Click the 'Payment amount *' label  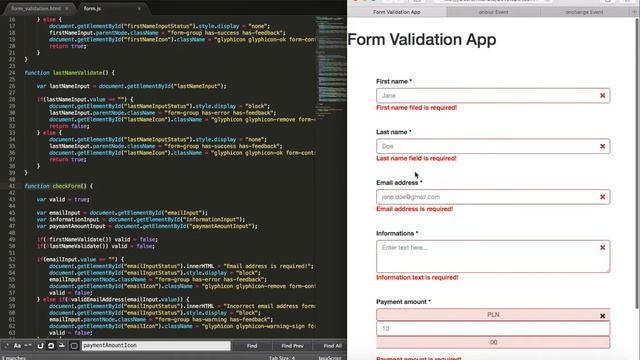403,302
